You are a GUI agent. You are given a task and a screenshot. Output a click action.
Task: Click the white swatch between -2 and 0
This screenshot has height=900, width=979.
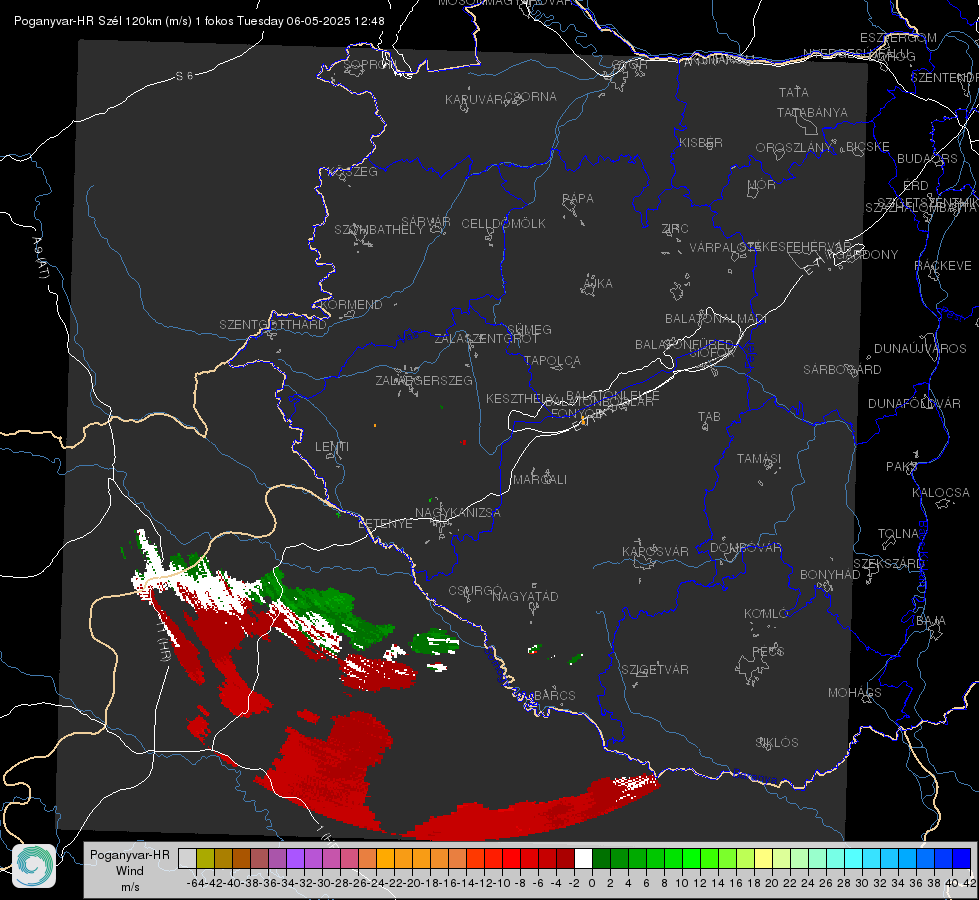point(583,858)
